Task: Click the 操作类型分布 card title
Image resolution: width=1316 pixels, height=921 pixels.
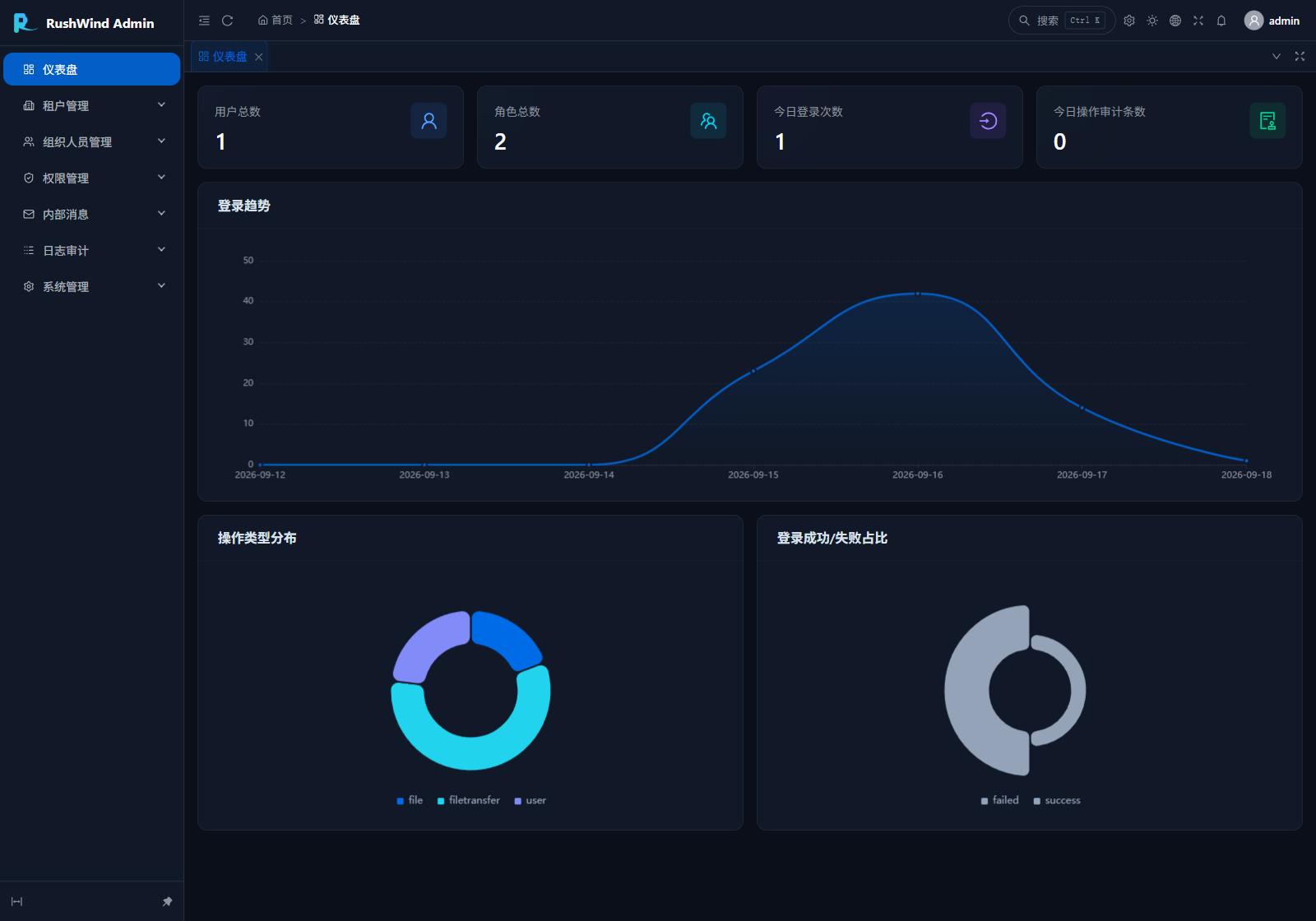Action: 257,538
